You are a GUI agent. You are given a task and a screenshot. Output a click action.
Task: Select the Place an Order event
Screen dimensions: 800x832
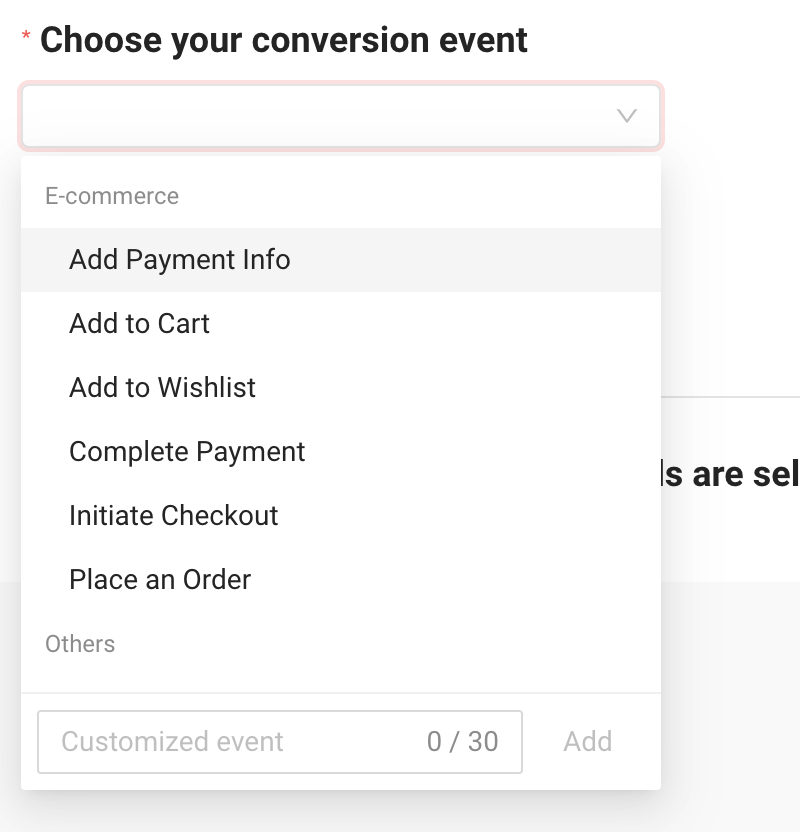pyautogui.click(x=160, y=580)
